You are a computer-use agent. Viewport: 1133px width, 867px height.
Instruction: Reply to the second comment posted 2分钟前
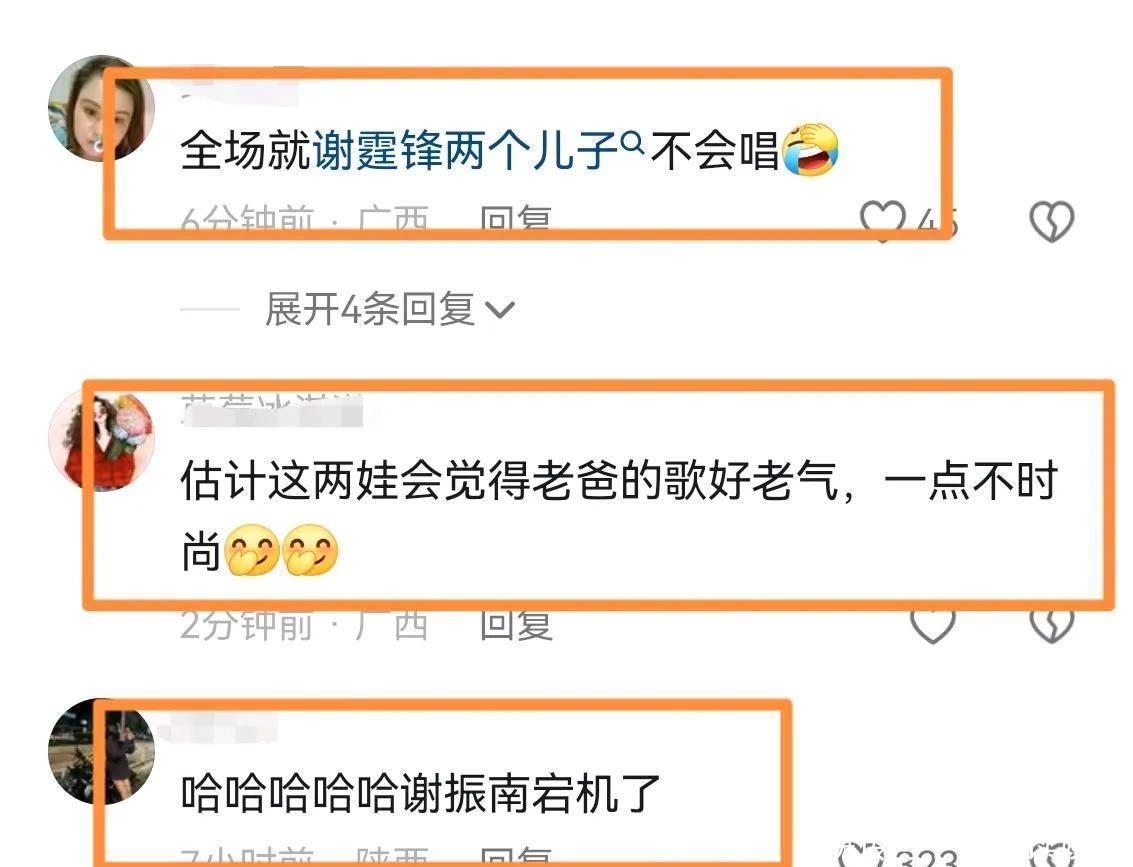pyautogui.click(x=516, y=625)
